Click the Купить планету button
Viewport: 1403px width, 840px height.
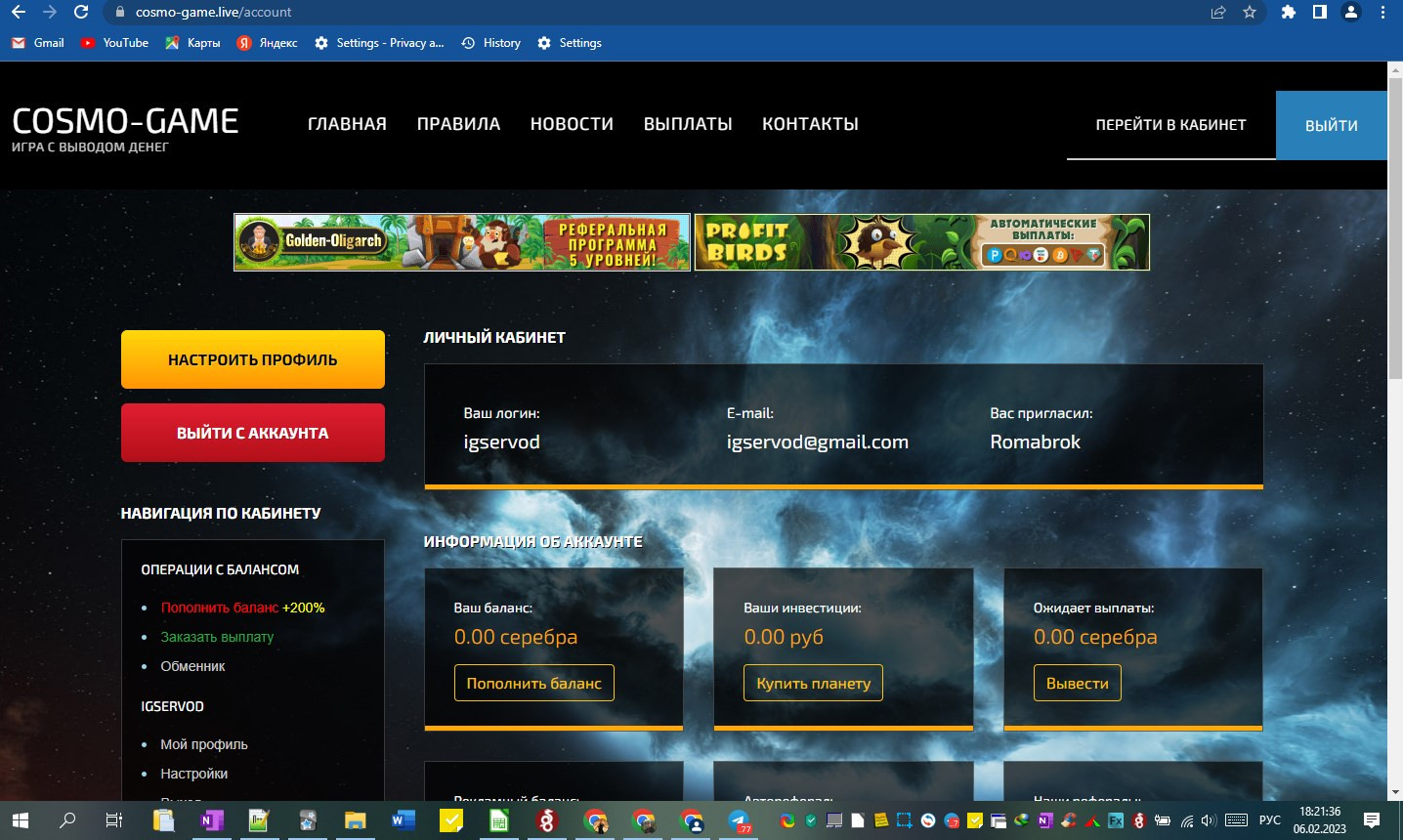pyautogui.click(x=814, y=683)
